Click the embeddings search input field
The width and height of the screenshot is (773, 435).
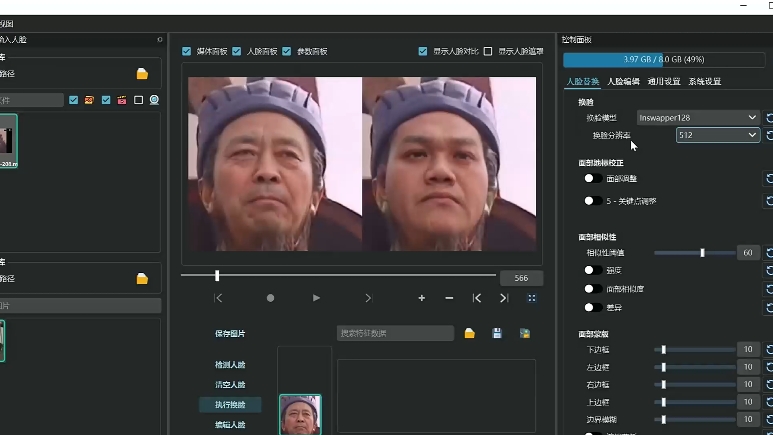click(x=395, y=333)
